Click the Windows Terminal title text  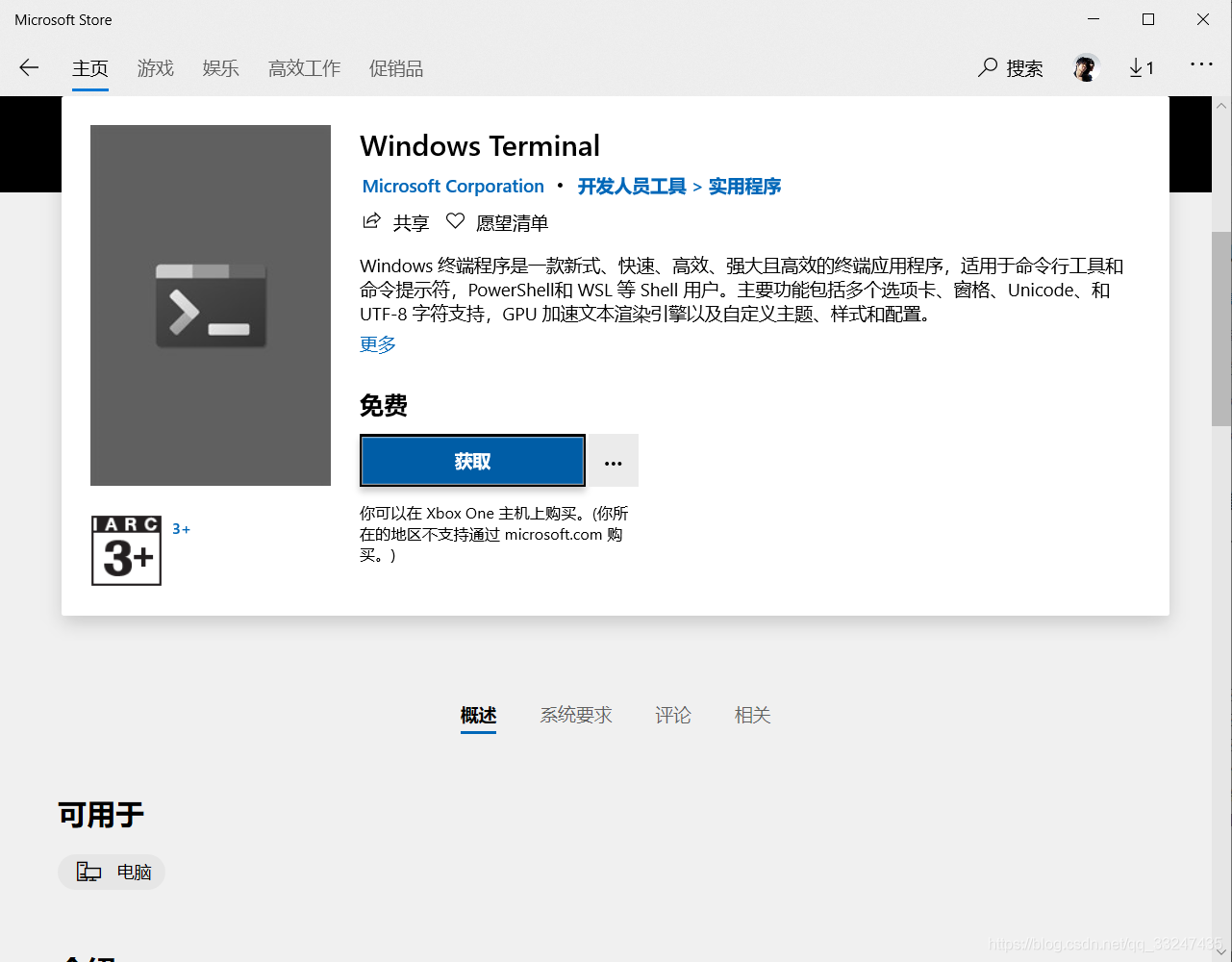click(x=480, y=146)
